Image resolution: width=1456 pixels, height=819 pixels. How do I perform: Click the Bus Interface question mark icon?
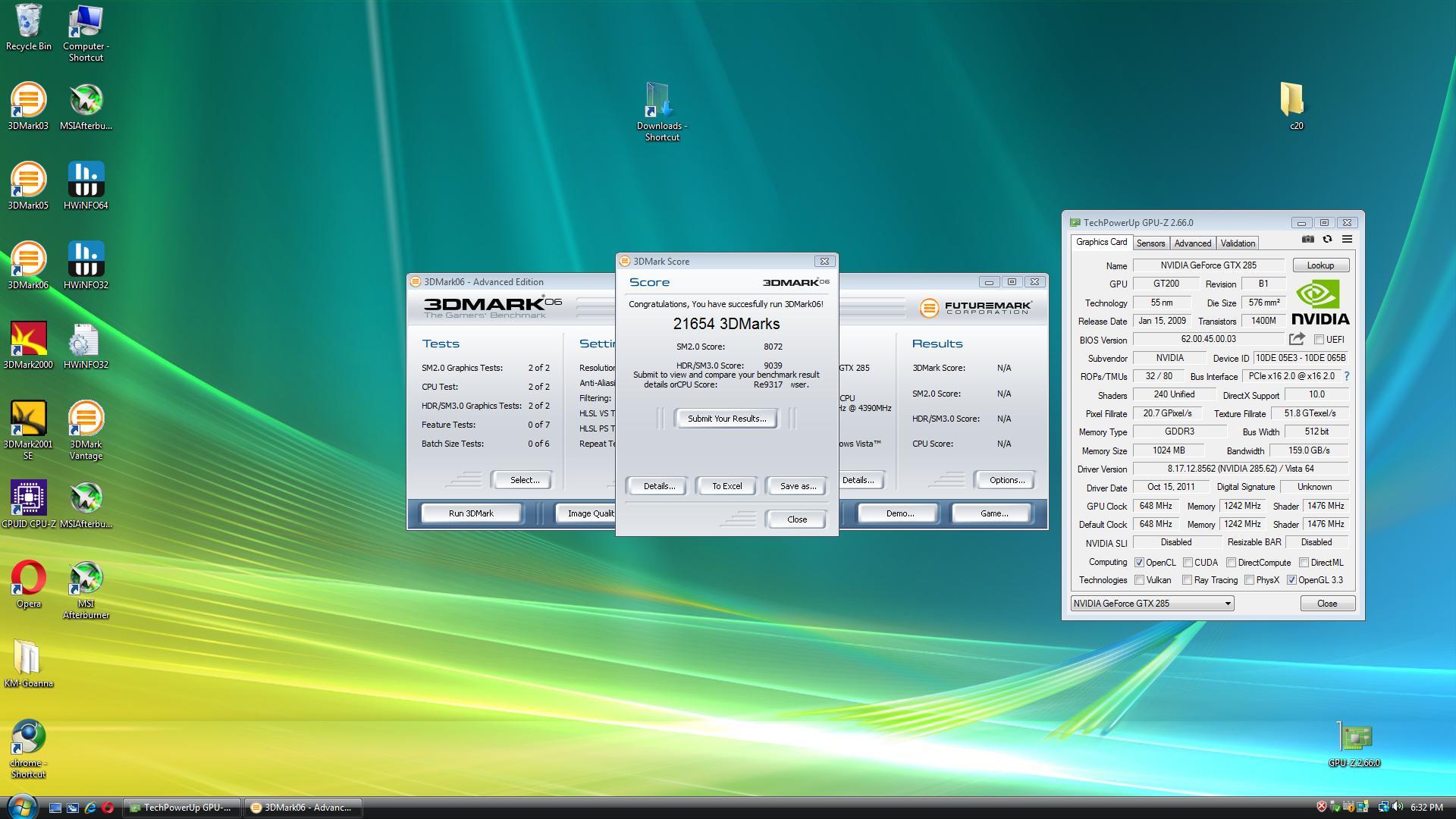coord(1346,376)
